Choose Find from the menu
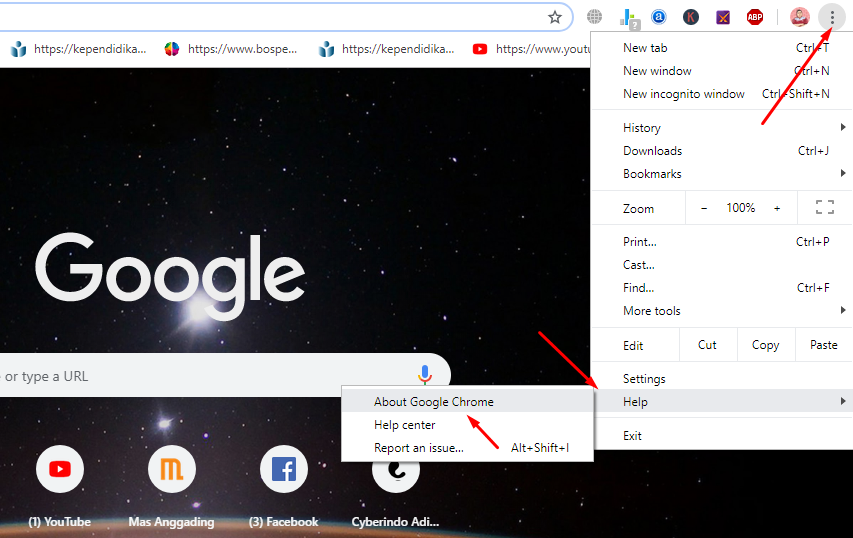 click(x=722, y=288)
